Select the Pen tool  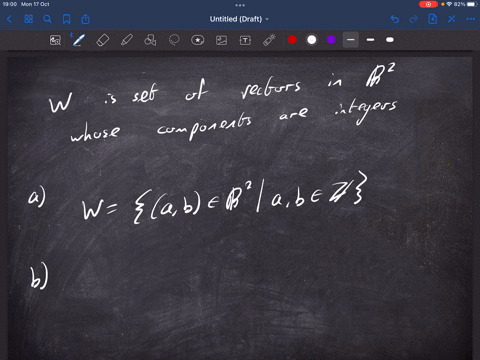79,40
